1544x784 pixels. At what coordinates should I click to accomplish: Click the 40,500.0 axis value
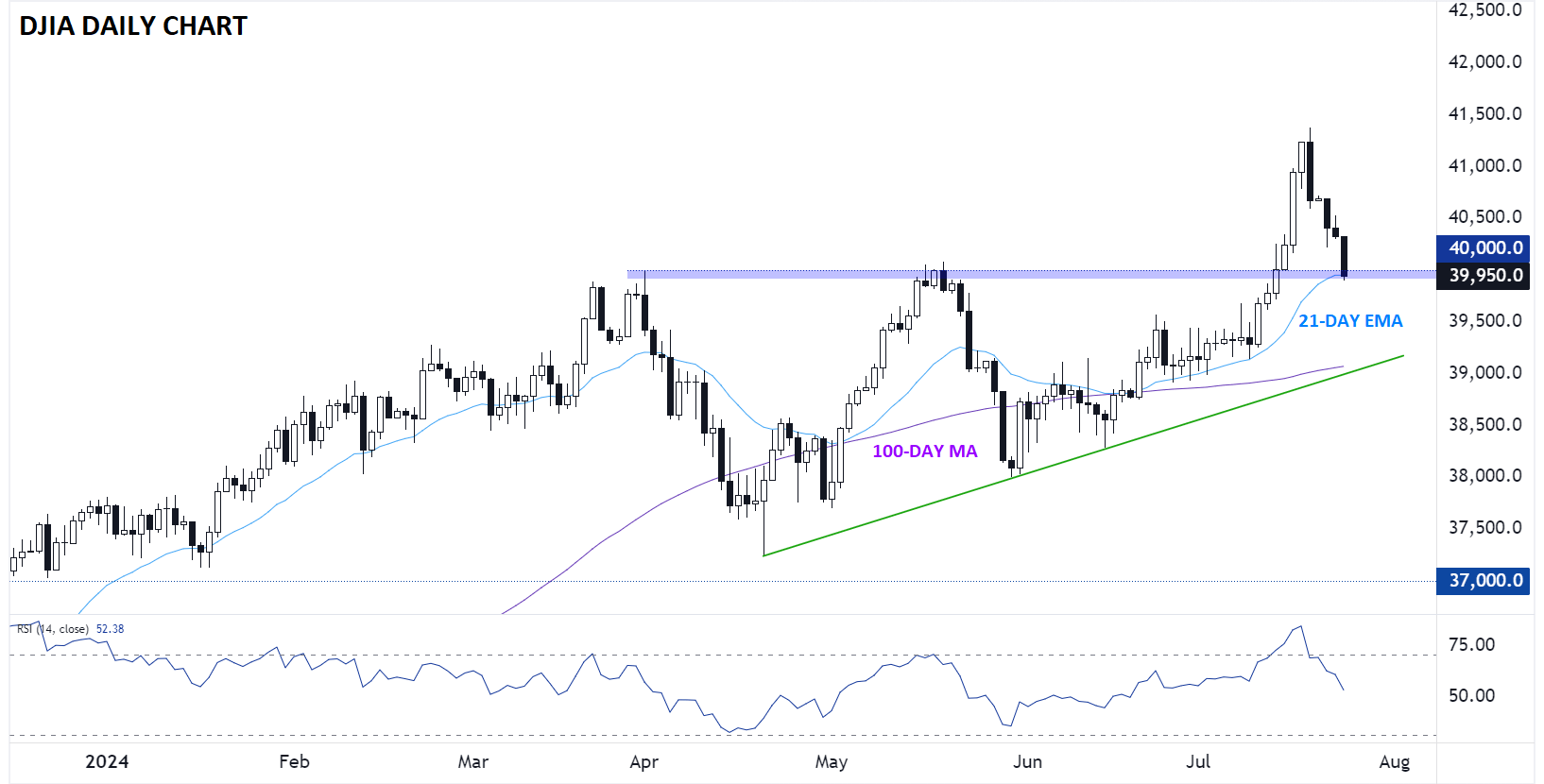click(x=1484, y=216)
